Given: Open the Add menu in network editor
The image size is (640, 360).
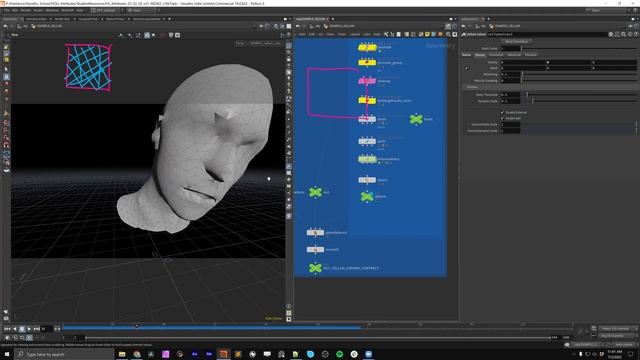Looking at the screenshot, I should [302, 35].
